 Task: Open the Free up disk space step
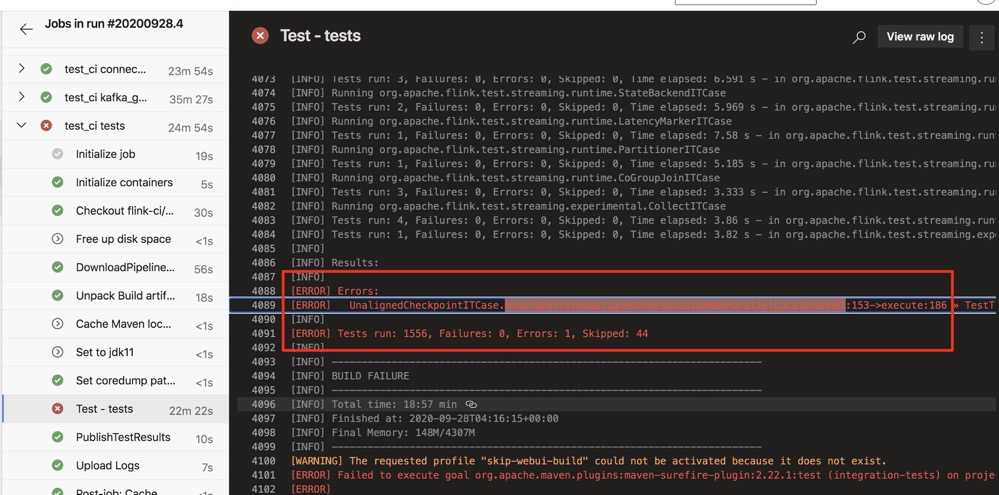[x=115, y=240]
